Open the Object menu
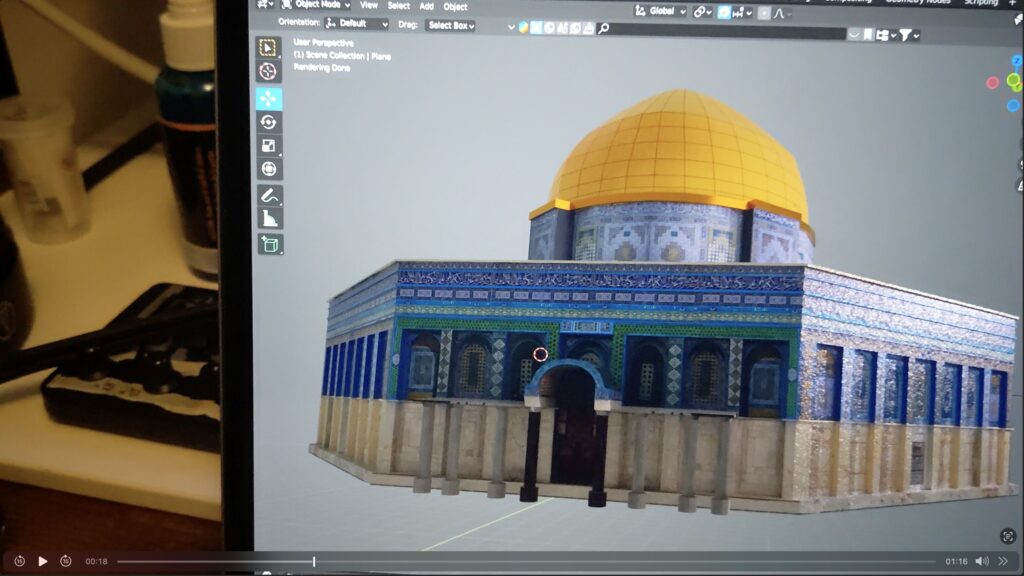1024x576 pixels. coord(455,7)
